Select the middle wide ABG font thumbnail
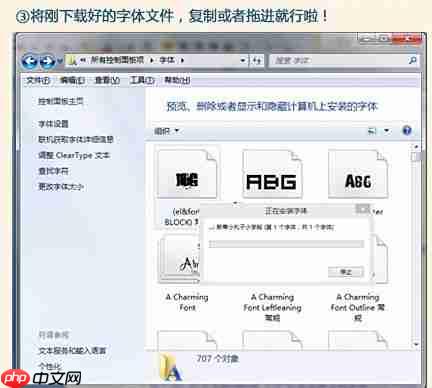Viewport: 432px width, 388px height. (272, 174)
